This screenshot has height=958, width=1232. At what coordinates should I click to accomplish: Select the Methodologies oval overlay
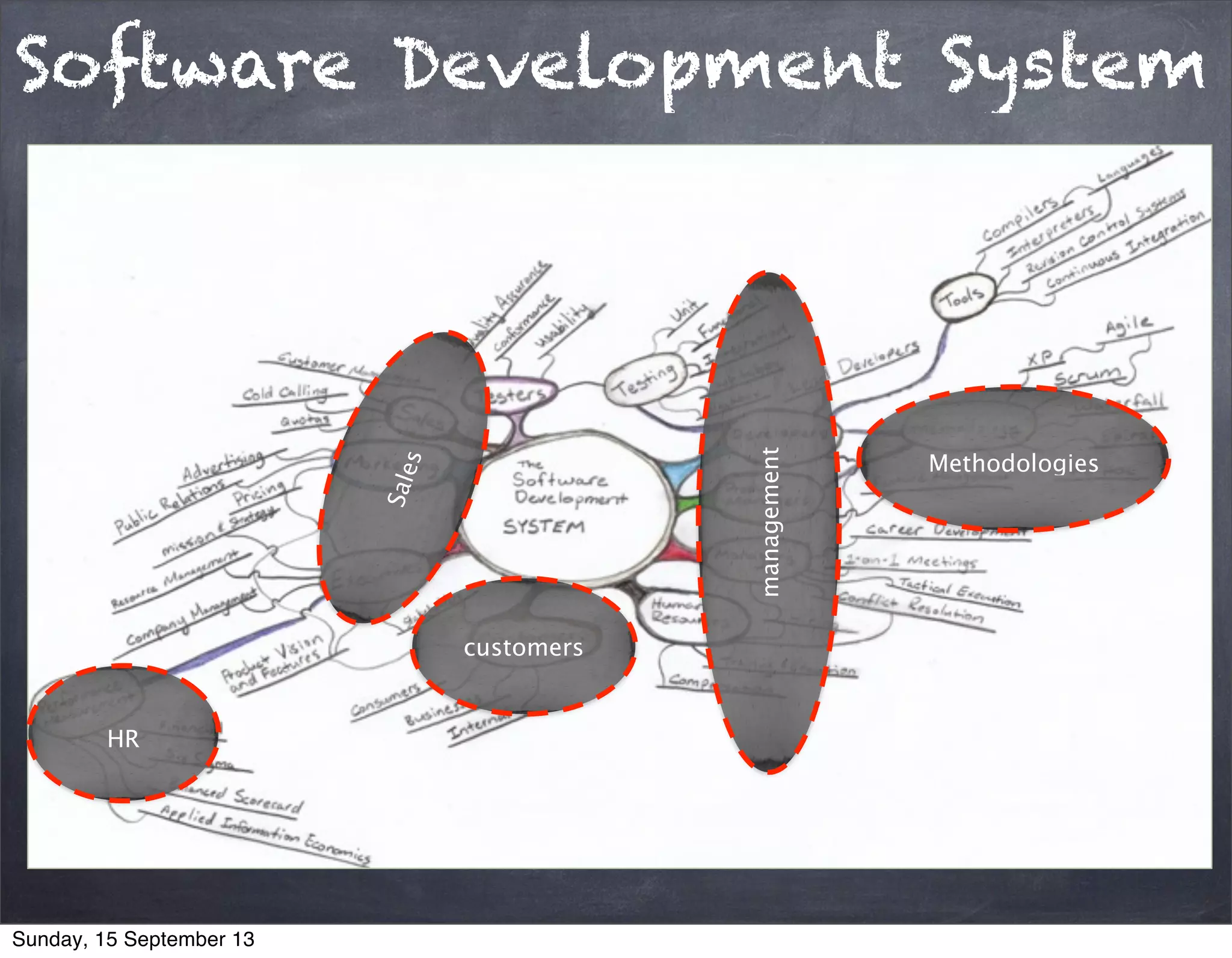coord(1013,459)
